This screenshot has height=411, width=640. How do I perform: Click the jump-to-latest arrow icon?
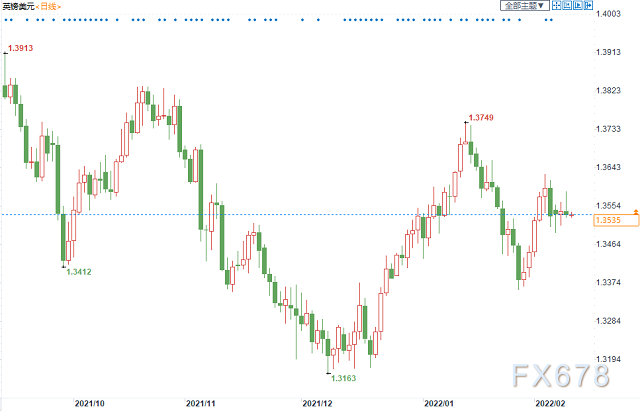[x=588, y=5]
